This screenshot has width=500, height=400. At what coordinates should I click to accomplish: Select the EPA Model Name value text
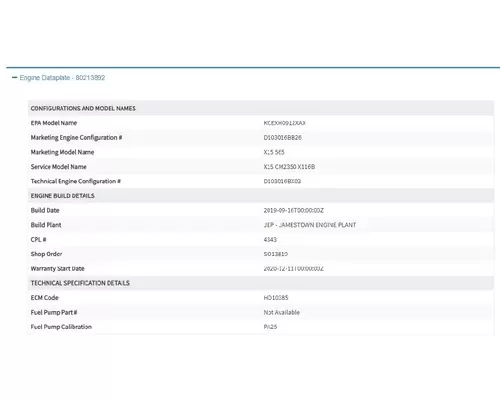click(284, 123)
